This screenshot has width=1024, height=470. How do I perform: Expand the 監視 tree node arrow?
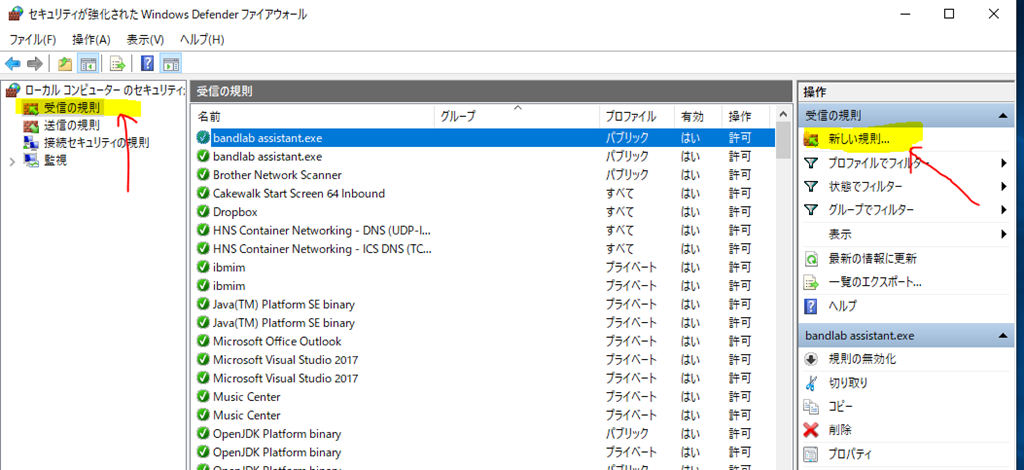pos(12,160)
